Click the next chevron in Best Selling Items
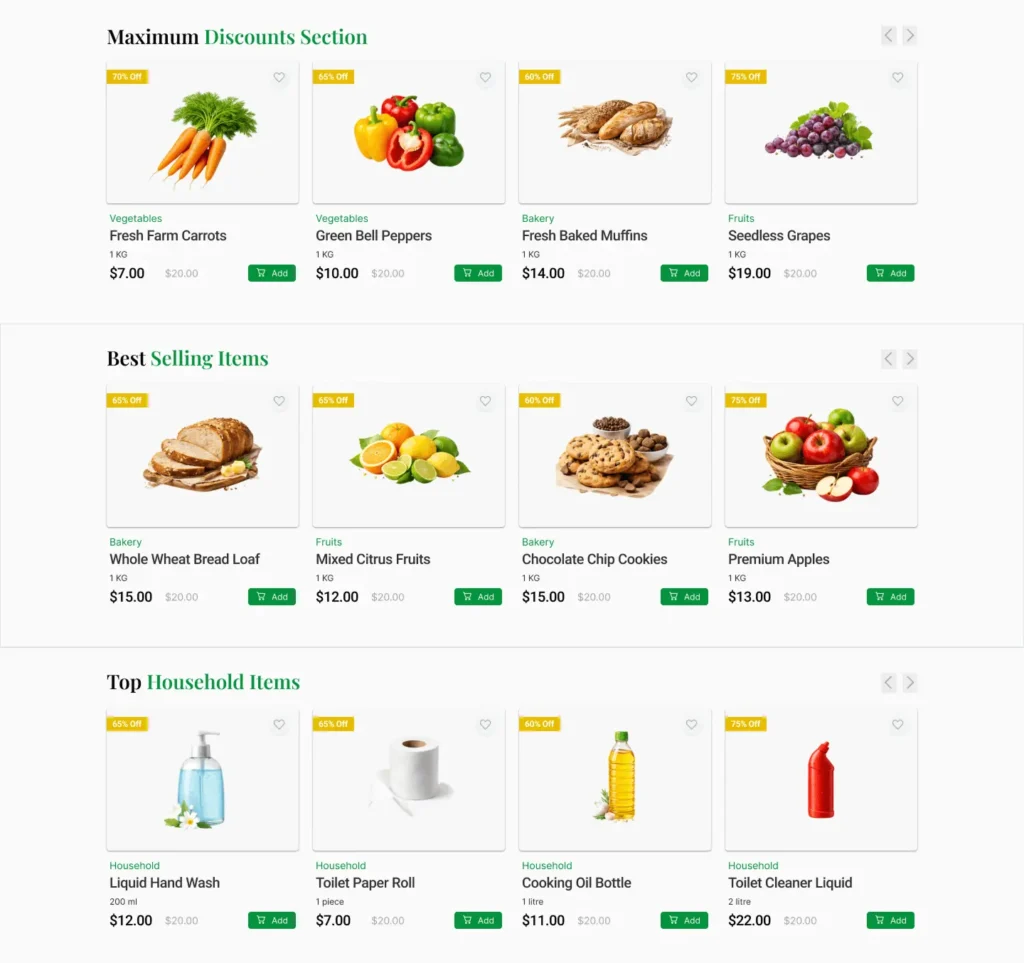This screenshot has height=963, width=1024. coord(910,358)
